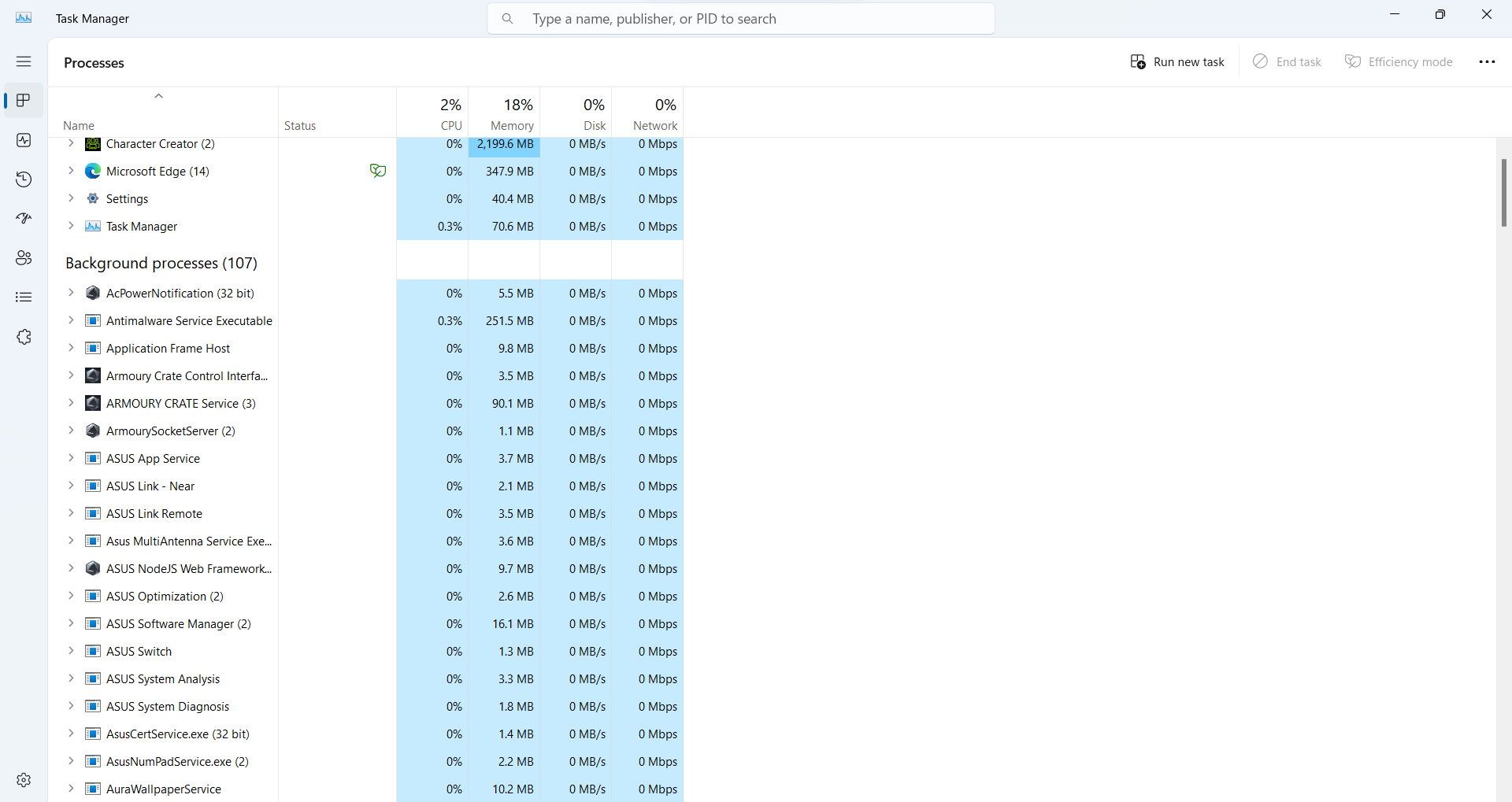The height and width of the screenshot is (802, 1512).
Task: Expand ARMOURY CRATE Service group
Action: pos(71,403)
